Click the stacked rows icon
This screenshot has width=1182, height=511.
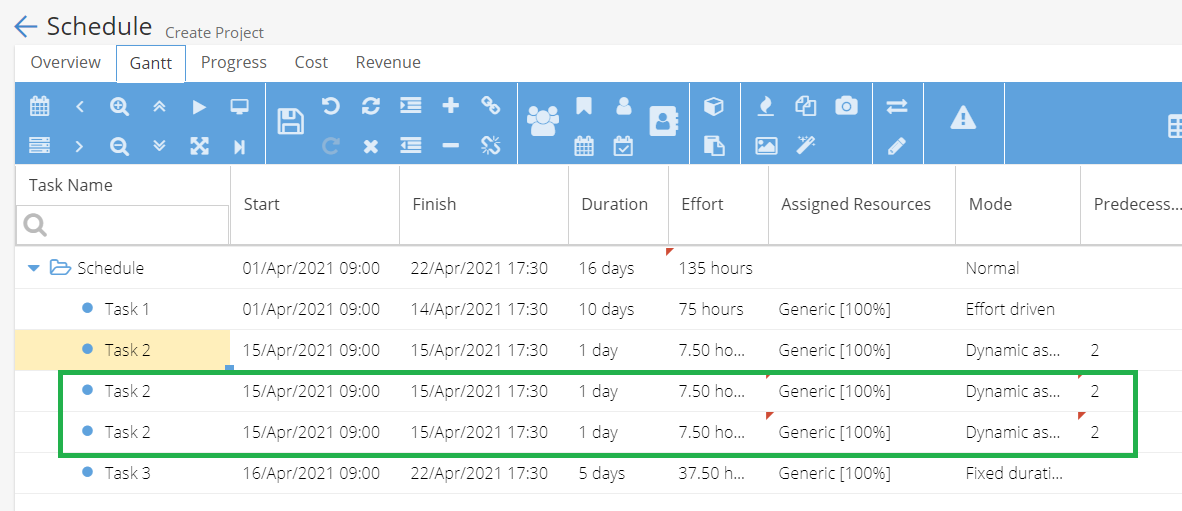39,145
